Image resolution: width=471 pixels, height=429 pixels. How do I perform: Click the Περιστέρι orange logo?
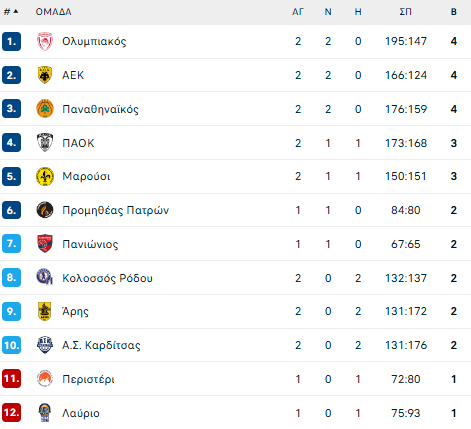click(x=45, y=379)
